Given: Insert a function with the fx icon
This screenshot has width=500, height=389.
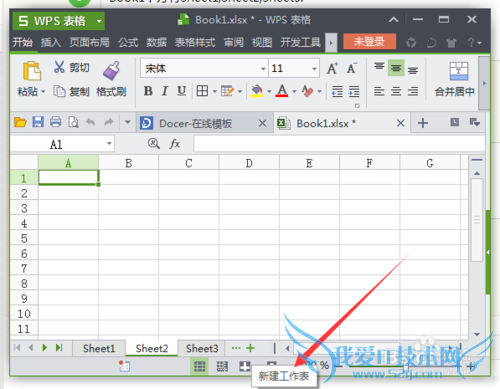Looking at the screenshot, I should pos(175,144).
